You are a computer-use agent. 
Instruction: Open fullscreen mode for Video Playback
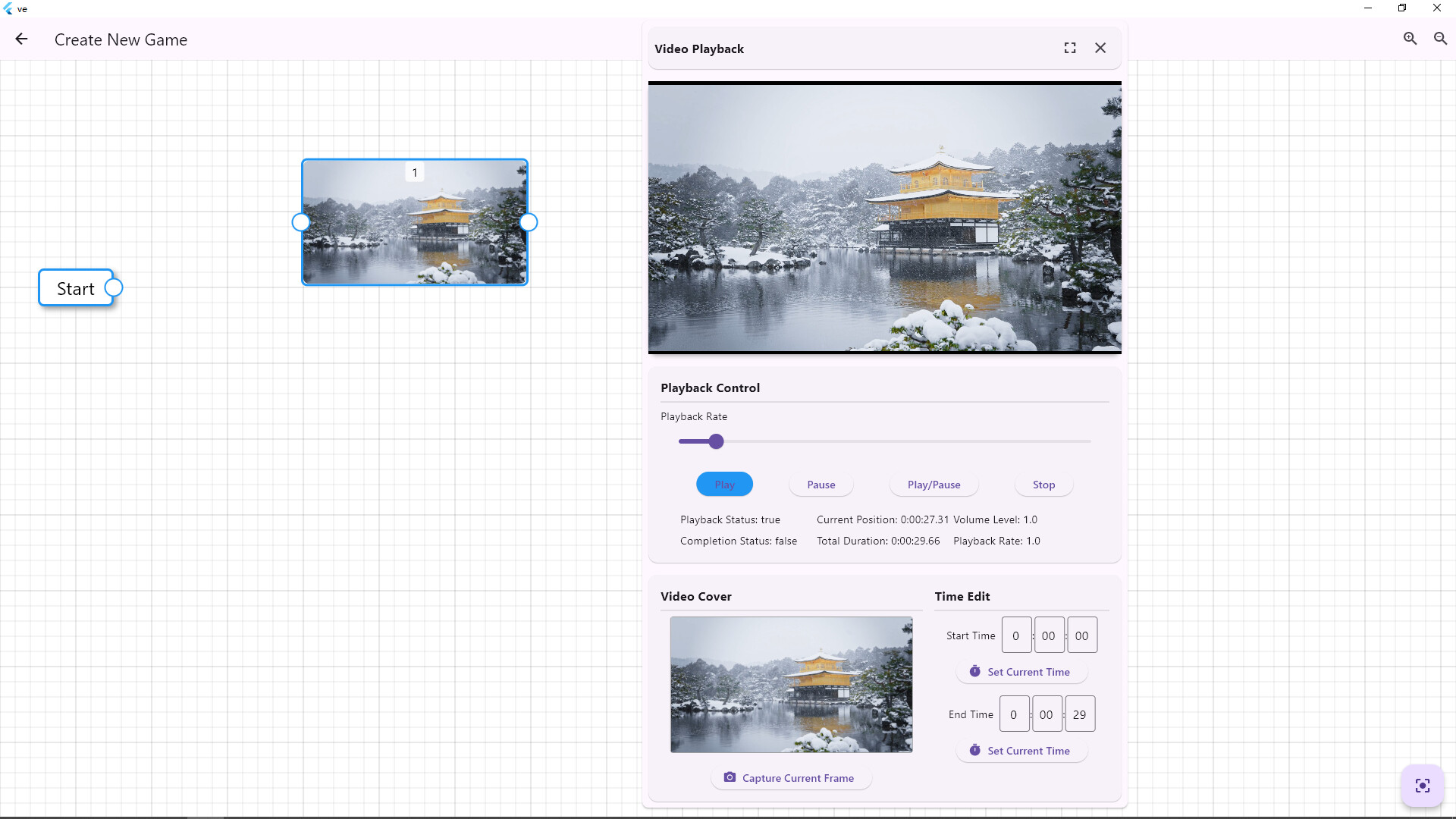(1070, 47)
